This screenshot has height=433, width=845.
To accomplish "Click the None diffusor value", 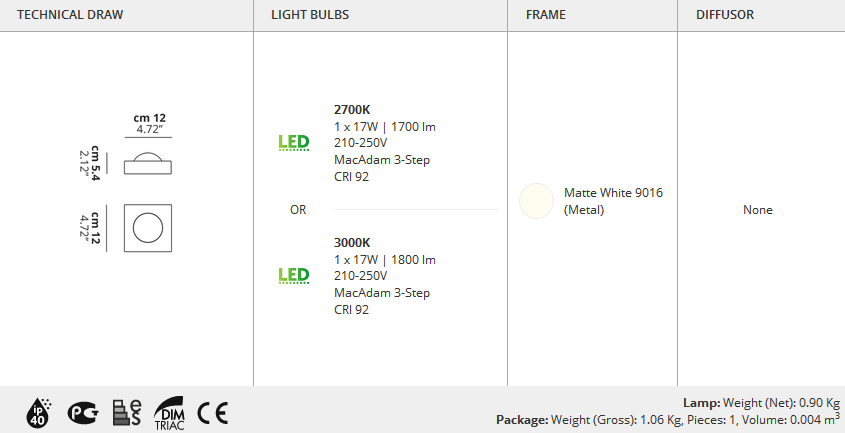I will [758, 210].
